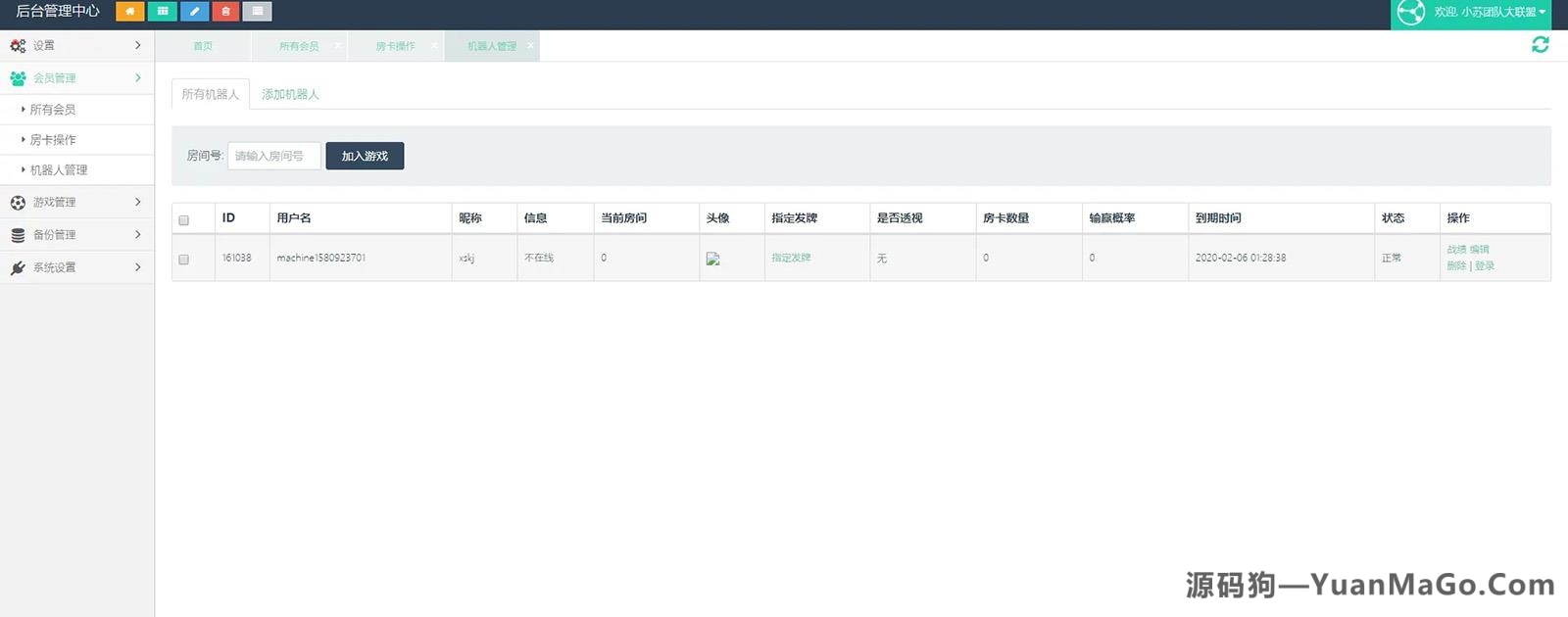
Task: Click the broken avatar image in the 头像 column
Action: click(x=713, y=259)
